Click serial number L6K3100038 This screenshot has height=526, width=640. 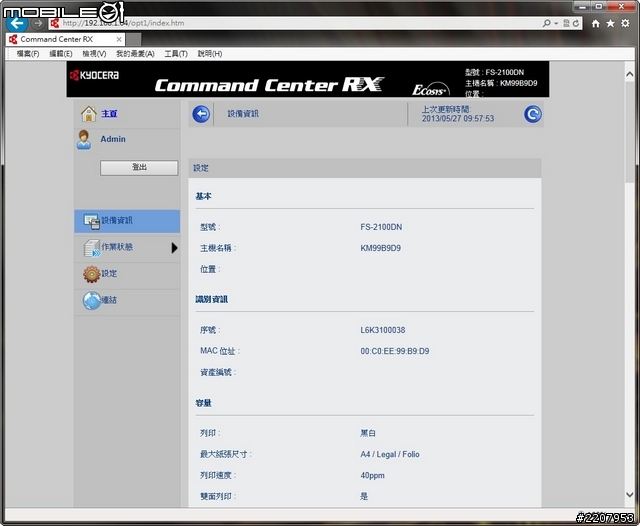click(x=382, y=330)
